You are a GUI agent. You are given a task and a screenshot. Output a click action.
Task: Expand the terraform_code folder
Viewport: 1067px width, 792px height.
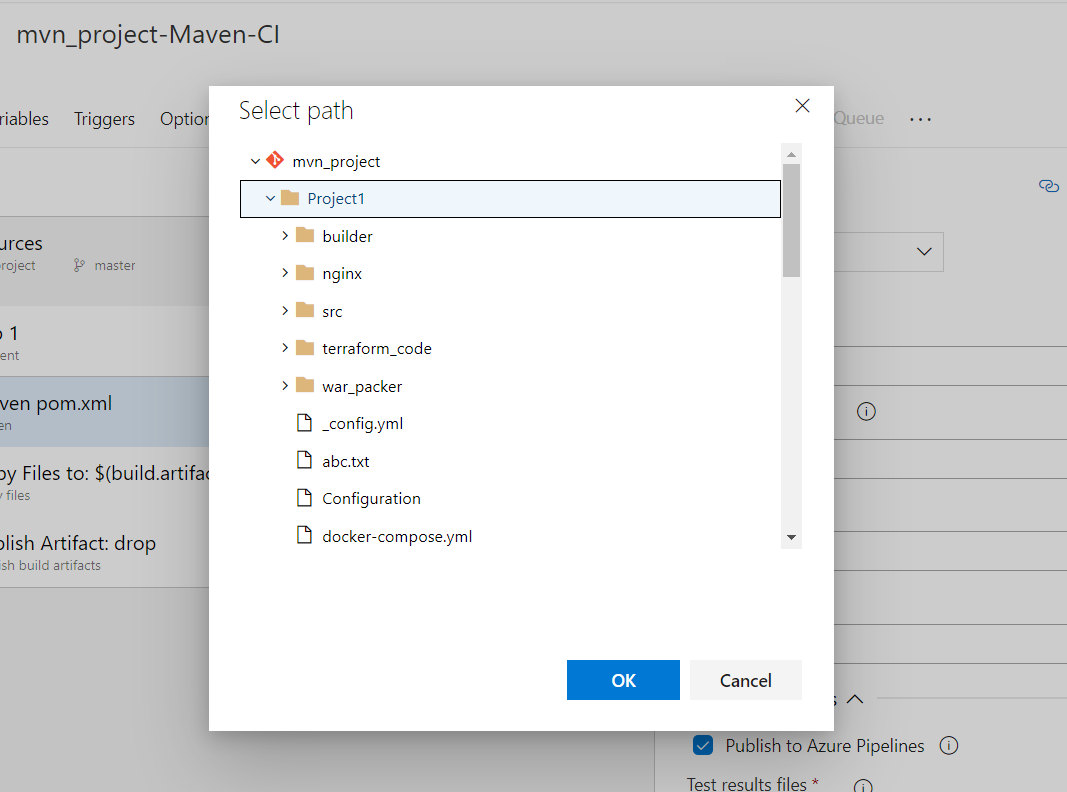click(x=285, y=348)
